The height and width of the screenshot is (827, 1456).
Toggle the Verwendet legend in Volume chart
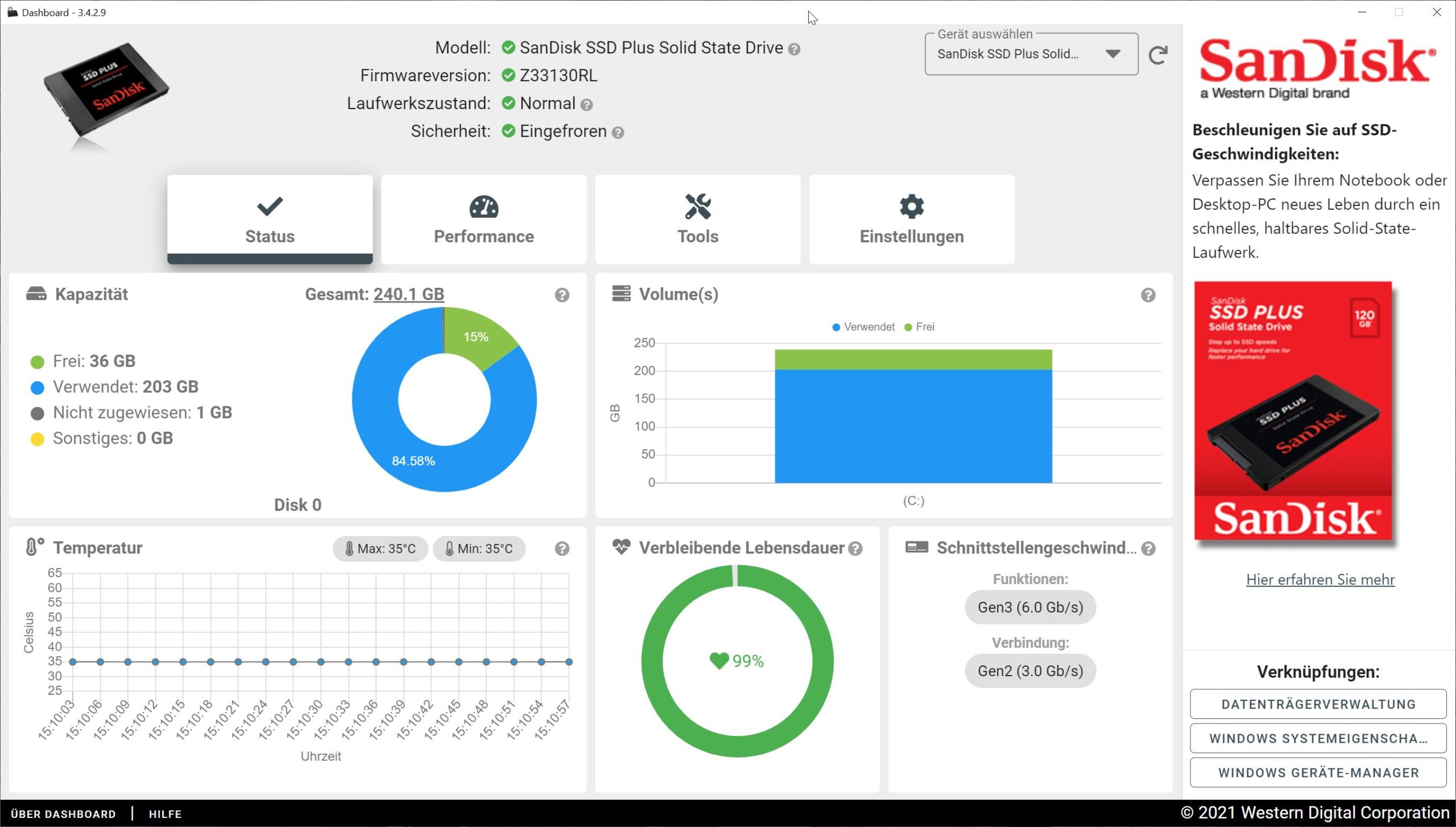coord(863,327)
